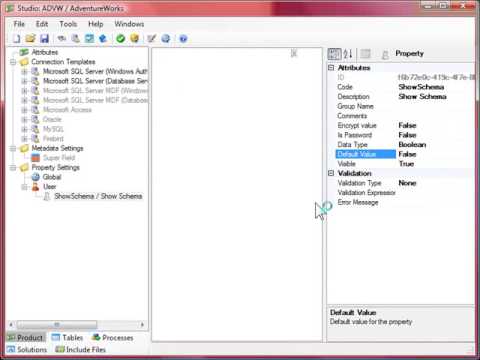The width and height of the screenshot is (480, 360).
Task: Click the Property Pages icon in property grid
Action: 366,54
